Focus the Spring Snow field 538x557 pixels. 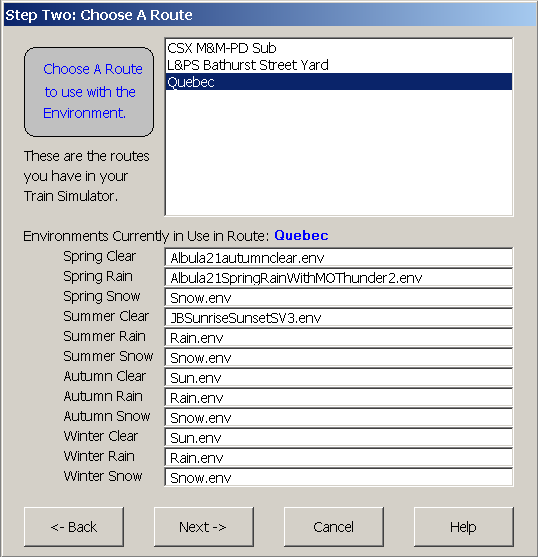click(339, 298)
